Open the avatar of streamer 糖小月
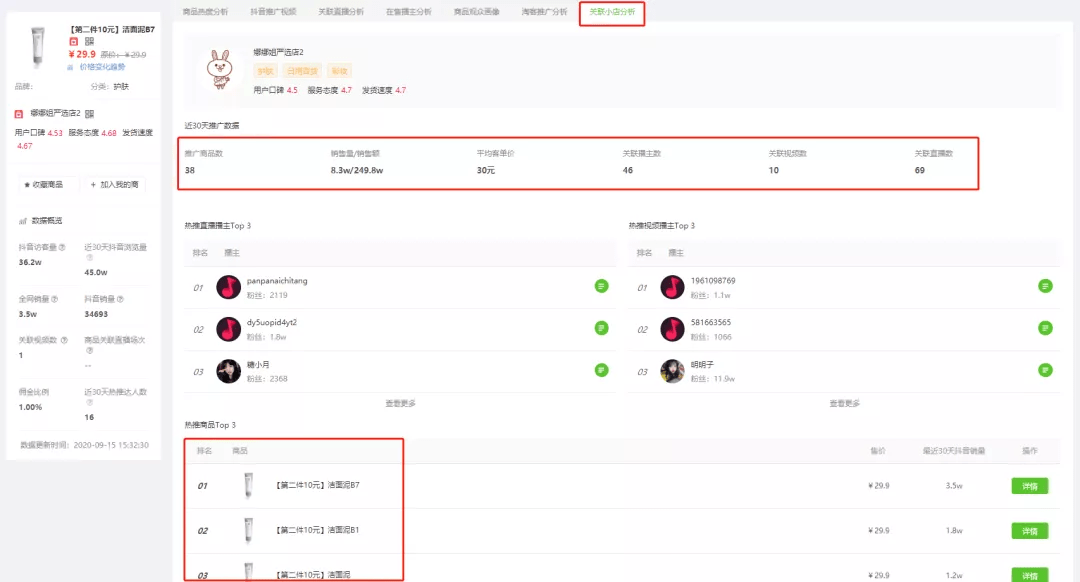This screenshot has height=582, width=1080. 228,370
